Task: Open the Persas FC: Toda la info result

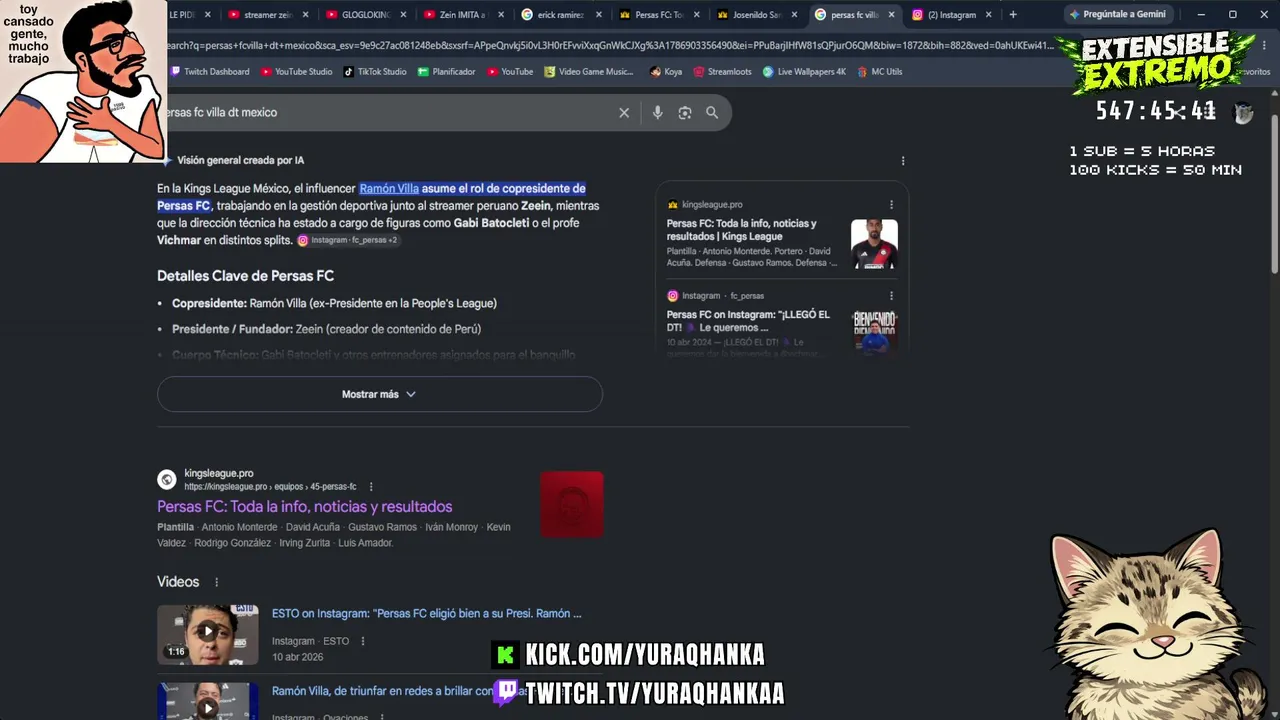Action: pos(305,507)
